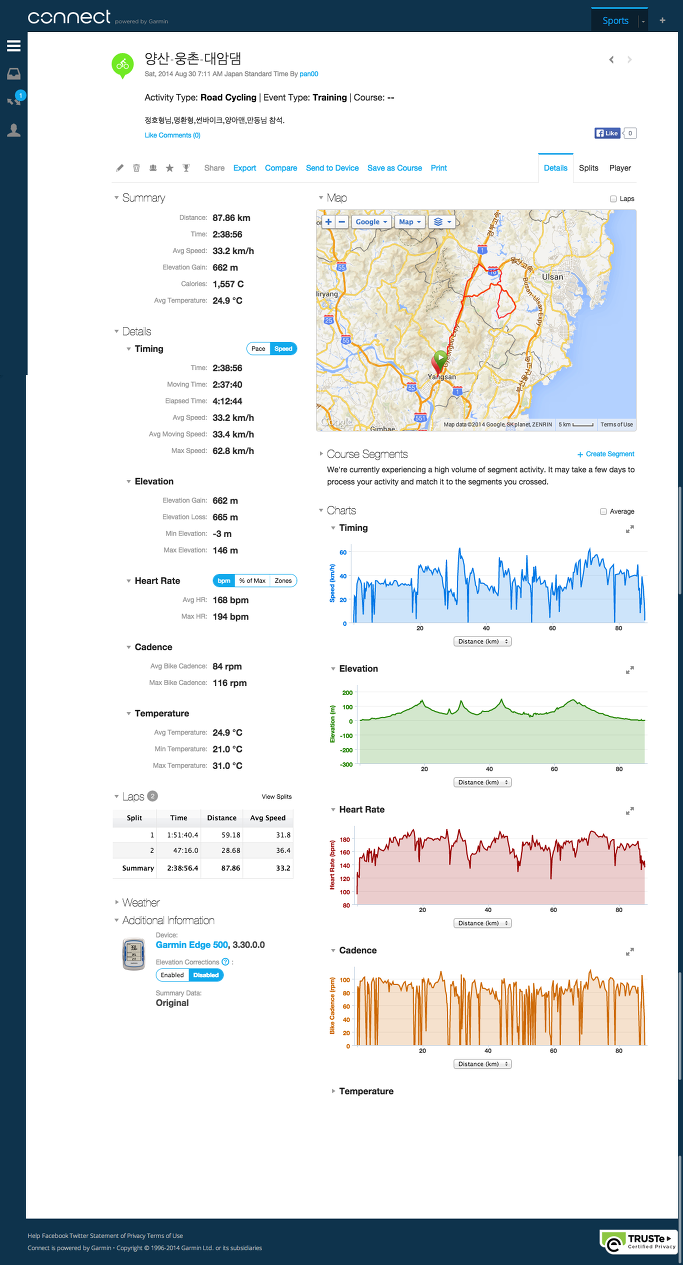Image resolution: width=683 pixels, height=1265 pixels.
Task: Click the privacy group icon
Action: pyautogui.click(x=153, y=168)
